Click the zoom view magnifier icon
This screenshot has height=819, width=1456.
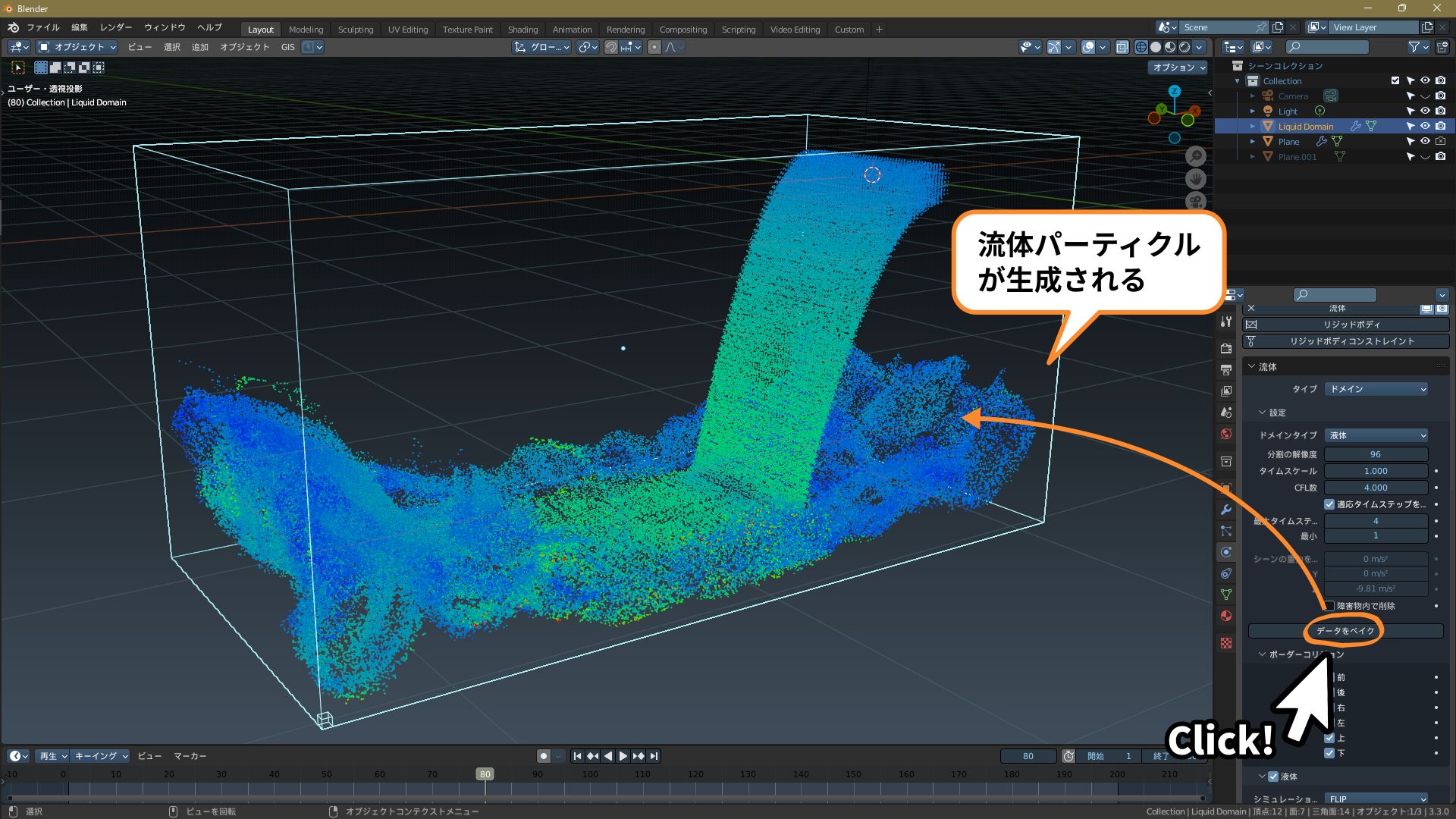pos(1196,156)
